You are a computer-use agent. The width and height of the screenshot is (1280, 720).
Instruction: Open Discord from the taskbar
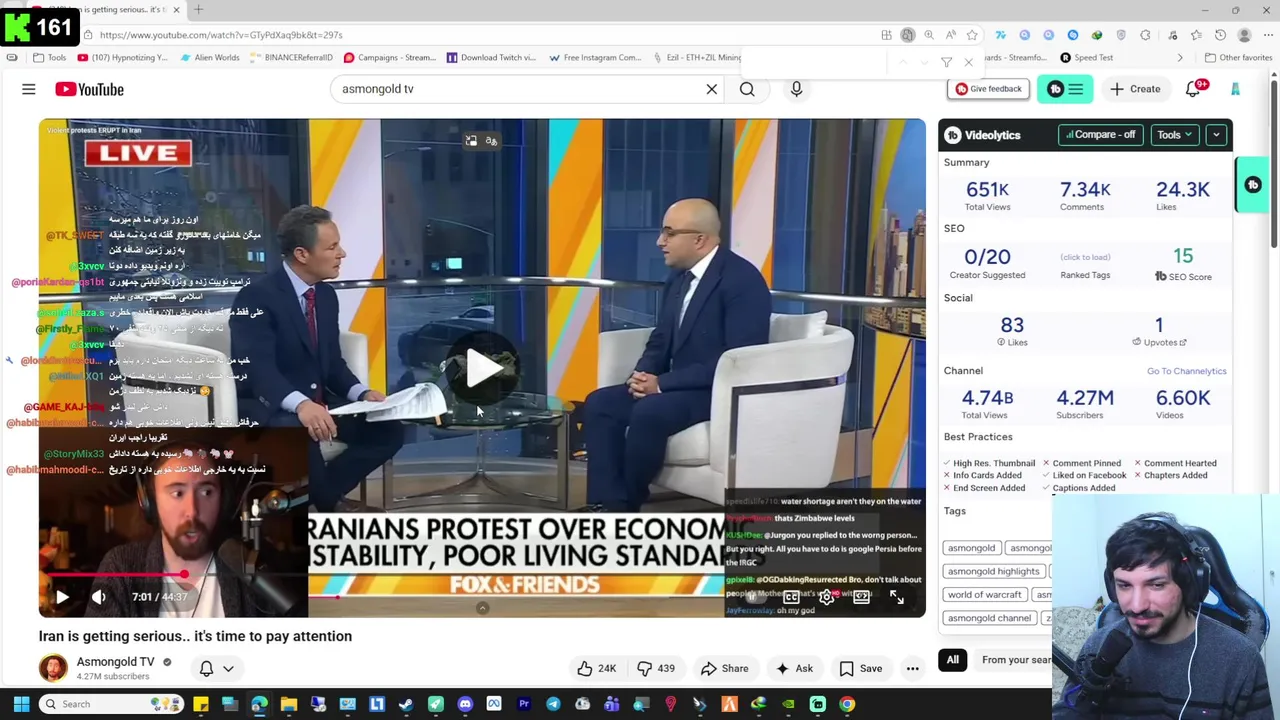click(x=465, y=704)
